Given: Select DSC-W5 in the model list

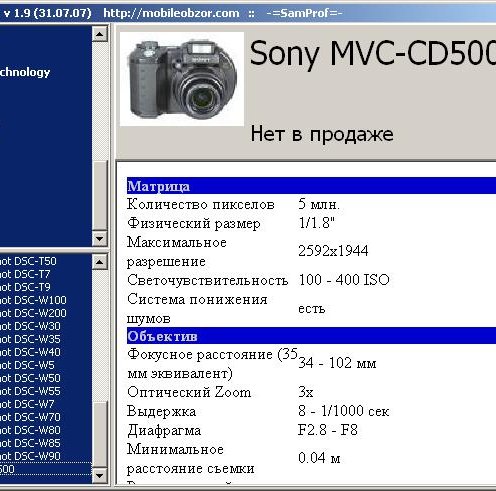Looking at the screenshot, I should point(27,365).
